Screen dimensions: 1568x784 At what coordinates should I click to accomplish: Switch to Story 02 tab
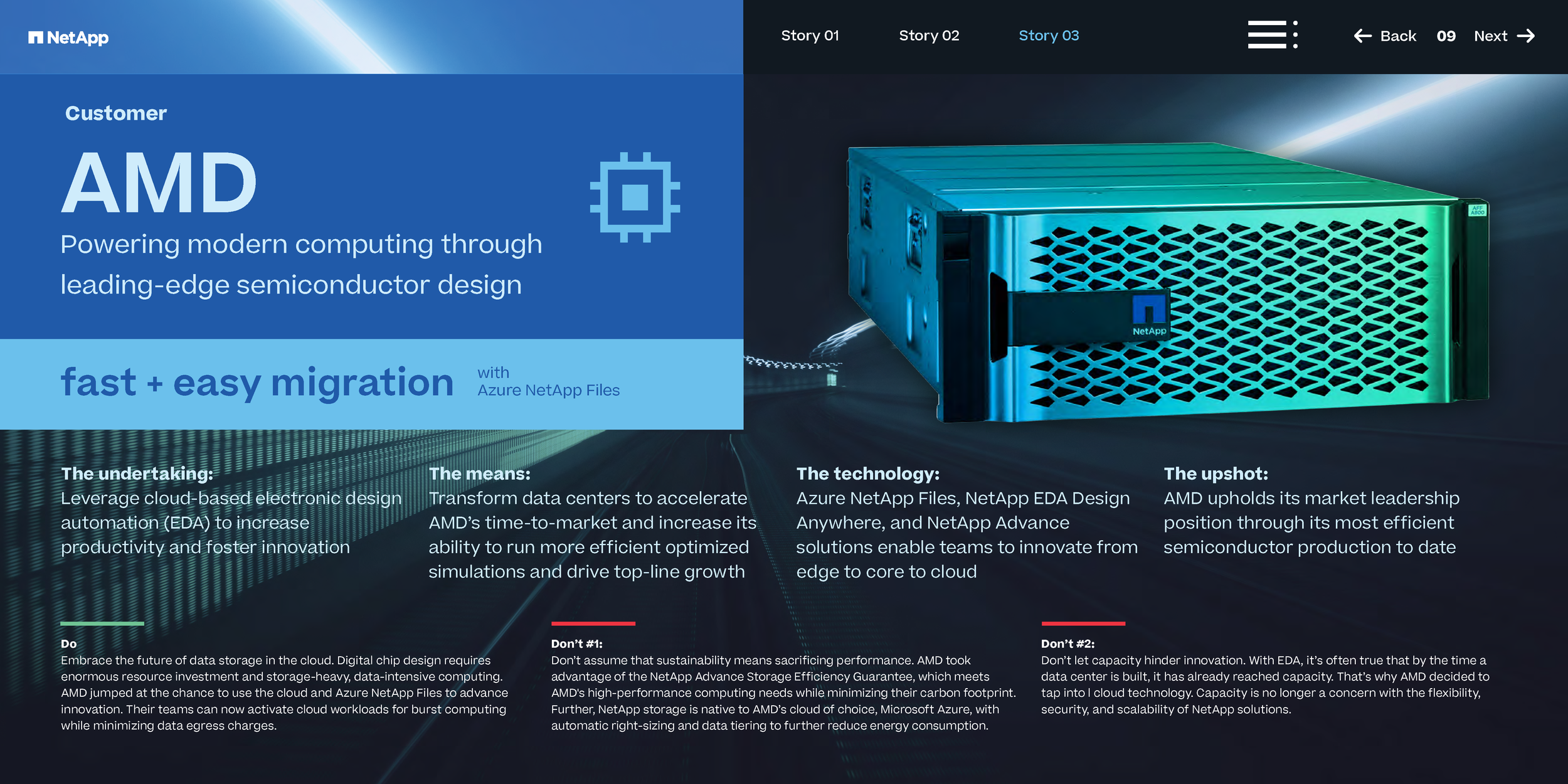pyautogui.click(x=929, y=36)
